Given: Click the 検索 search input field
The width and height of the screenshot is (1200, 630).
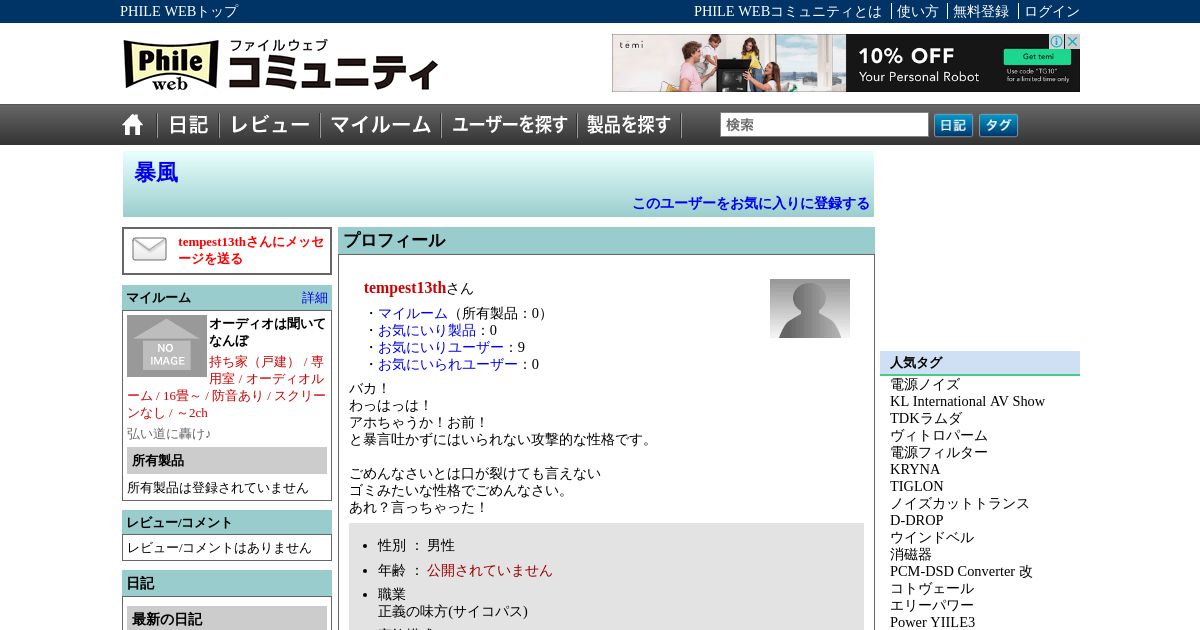Looking at the screenshot, I should pos(824,125).
